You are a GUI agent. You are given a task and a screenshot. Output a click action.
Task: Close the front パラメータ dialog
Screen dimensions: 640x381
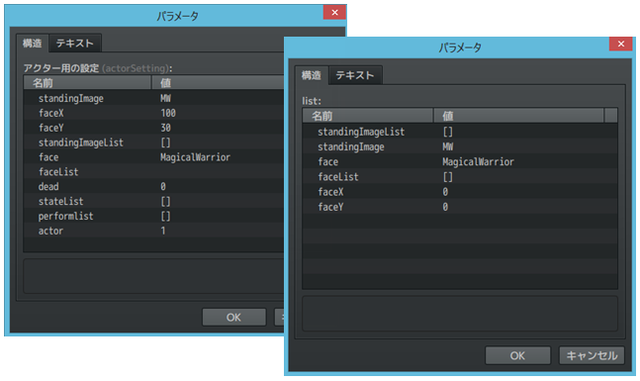pos(621,44)
